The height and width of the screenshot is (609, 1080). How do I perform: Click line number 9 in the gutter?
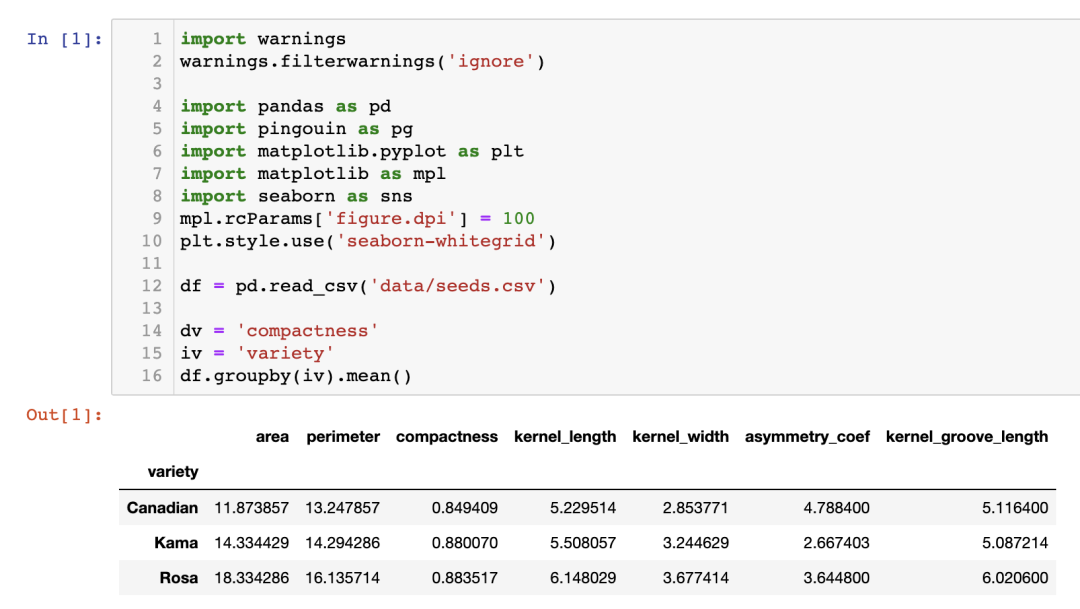point(157,219)
